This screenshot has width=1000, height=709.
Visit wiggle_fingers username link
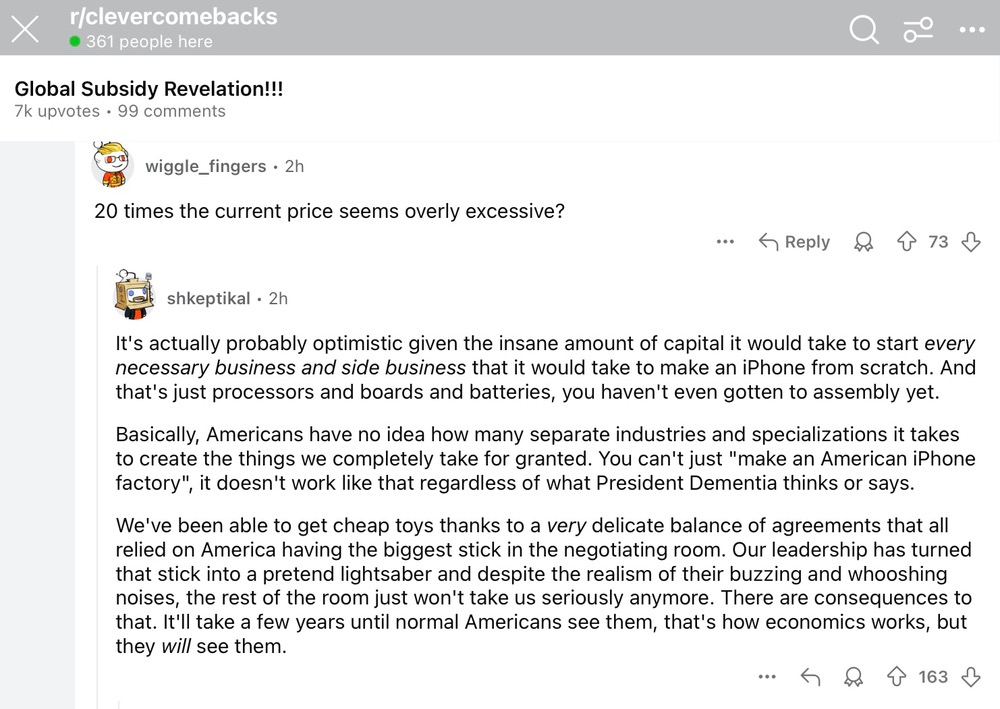pos(205,166)
